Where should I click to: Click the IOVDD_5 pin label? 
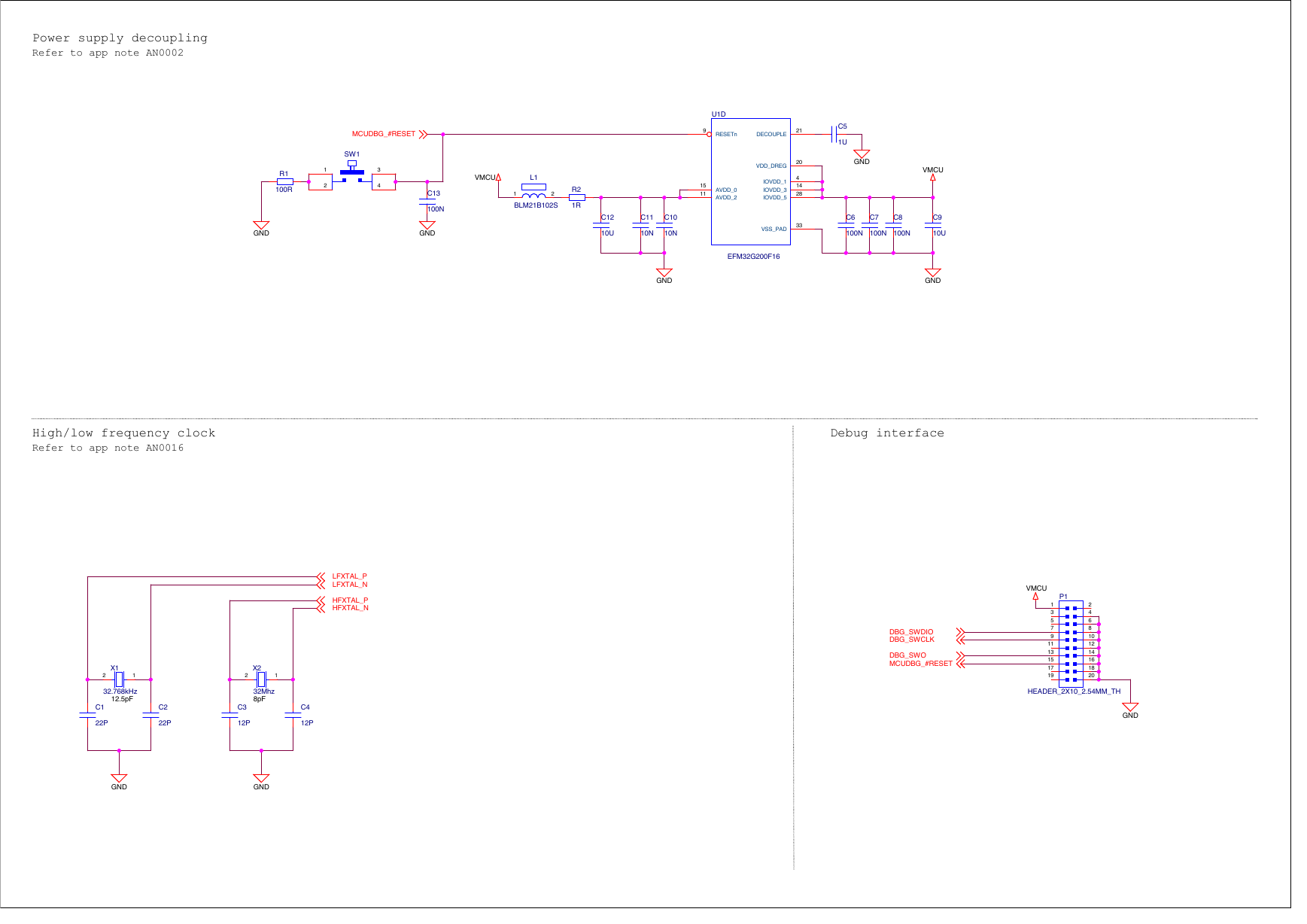coord(775,197)
